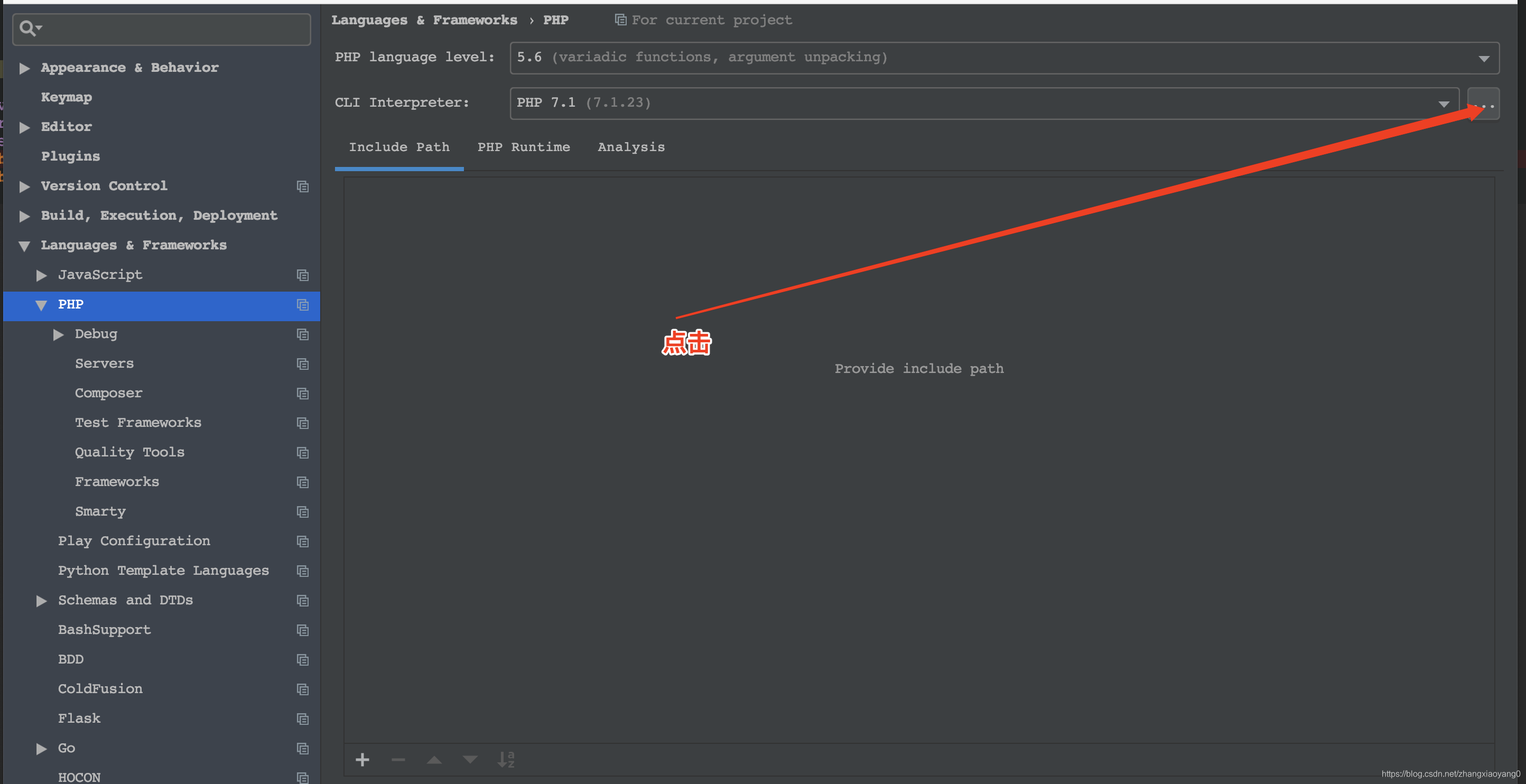This screenshot has width=1526, height=784.
Task: Click project-level icon beside Composer
Action: coord(303,394)
